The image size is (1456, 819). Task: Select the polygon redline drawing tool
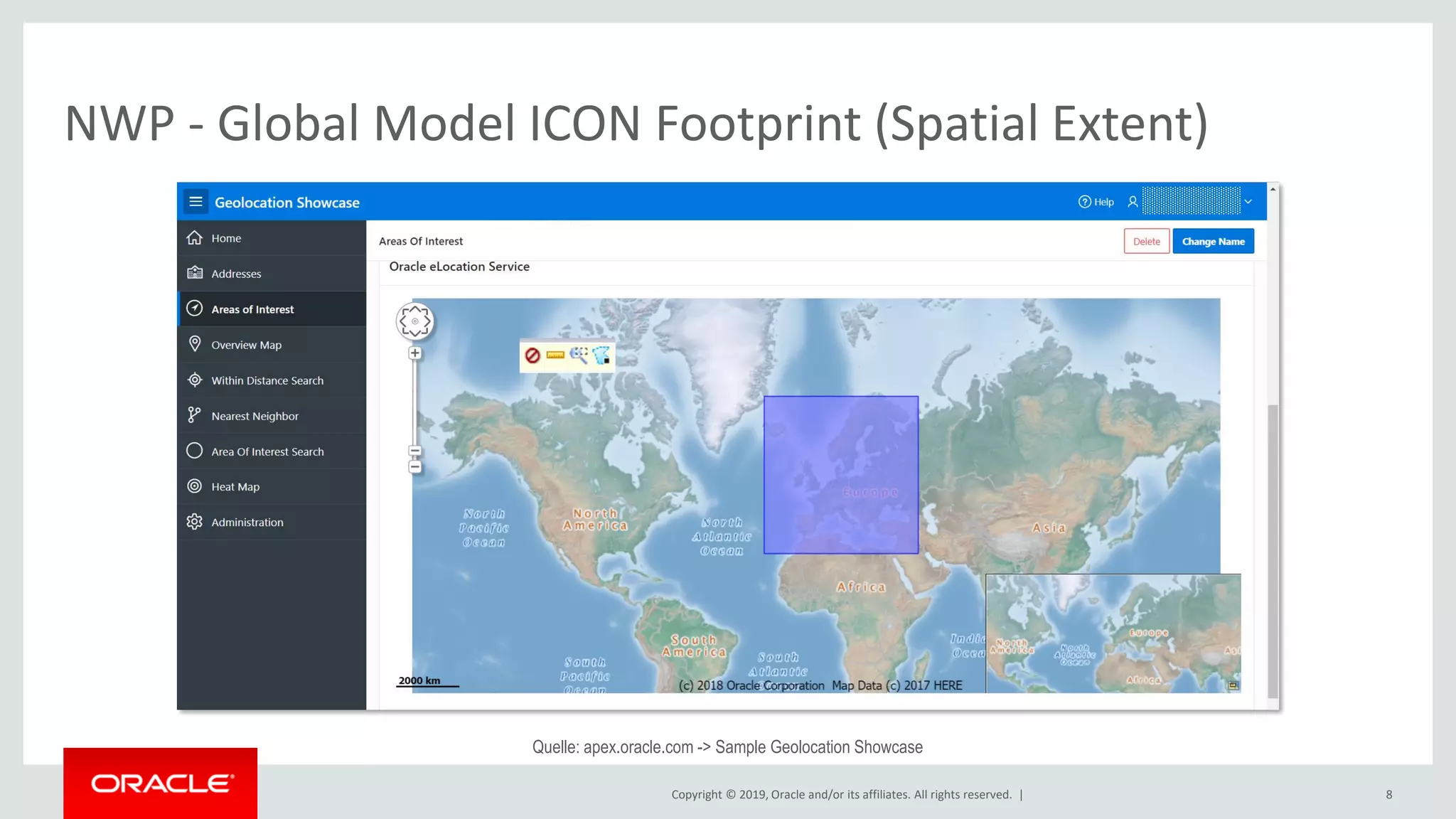[x=602, y=355]
